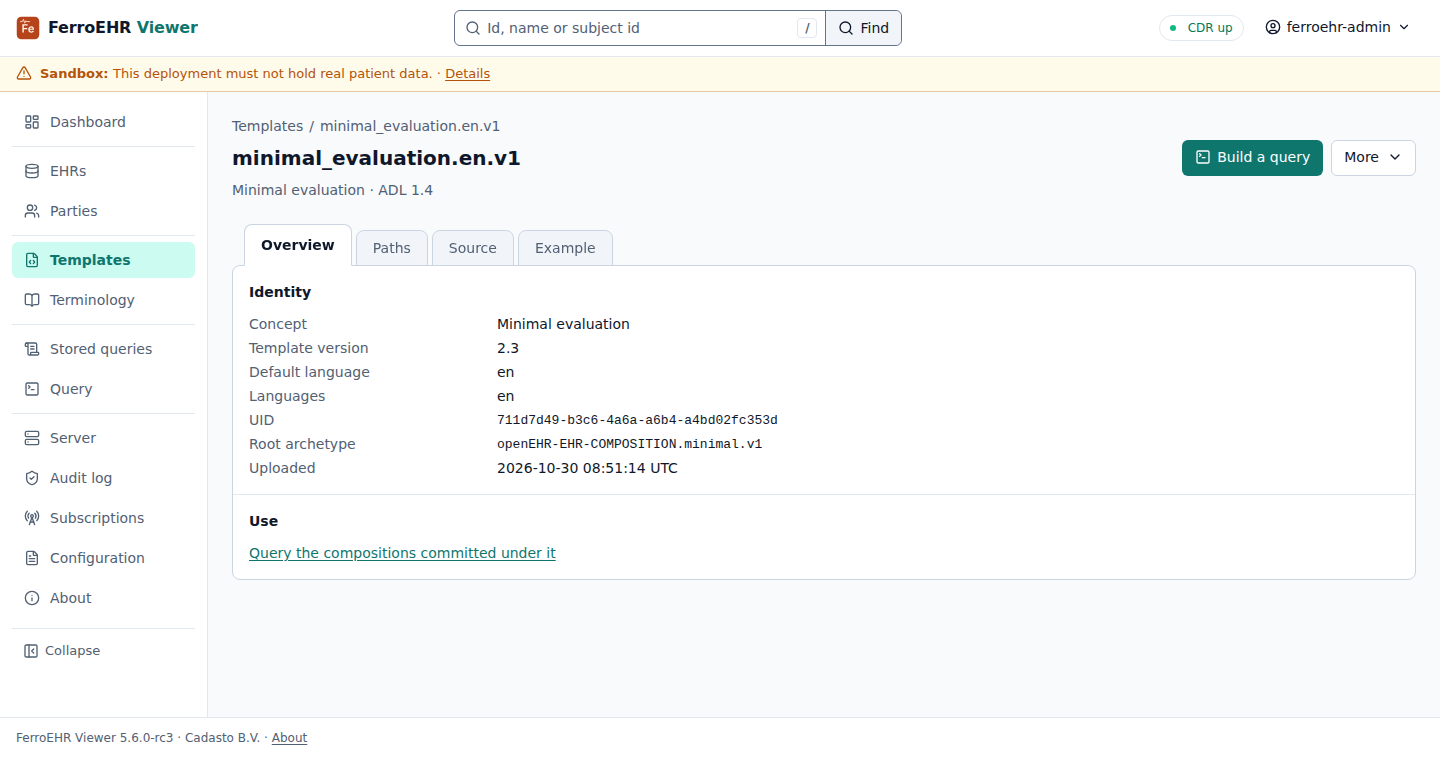Image resolution: width=1440 pixels, height=757 pixels.
Task: Select the Overview tab
Action: tap(298, 245)
